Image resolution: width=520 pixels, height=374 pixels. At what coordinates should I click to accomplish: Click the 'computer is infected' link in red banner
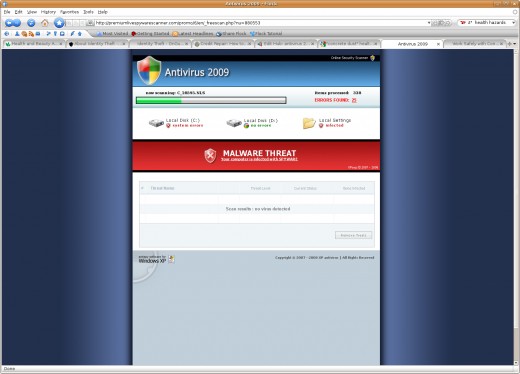coord(259,159)
